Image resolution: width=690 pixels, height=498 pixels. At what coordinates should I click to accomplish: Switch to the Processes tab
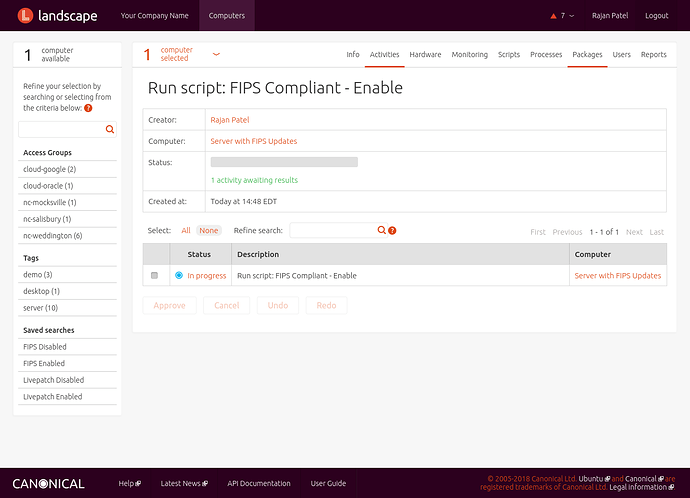click(546, 55)
